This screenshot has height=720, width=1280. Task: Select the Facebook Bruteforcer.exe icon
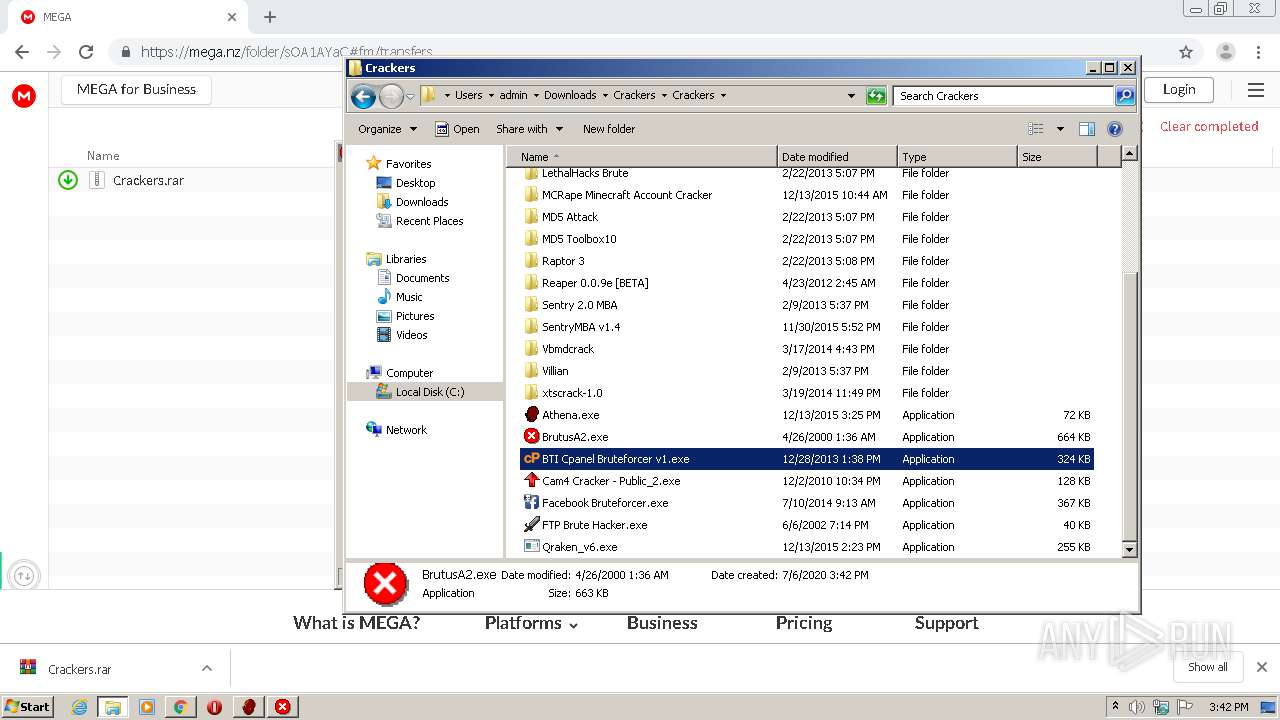tap(532, 503)
